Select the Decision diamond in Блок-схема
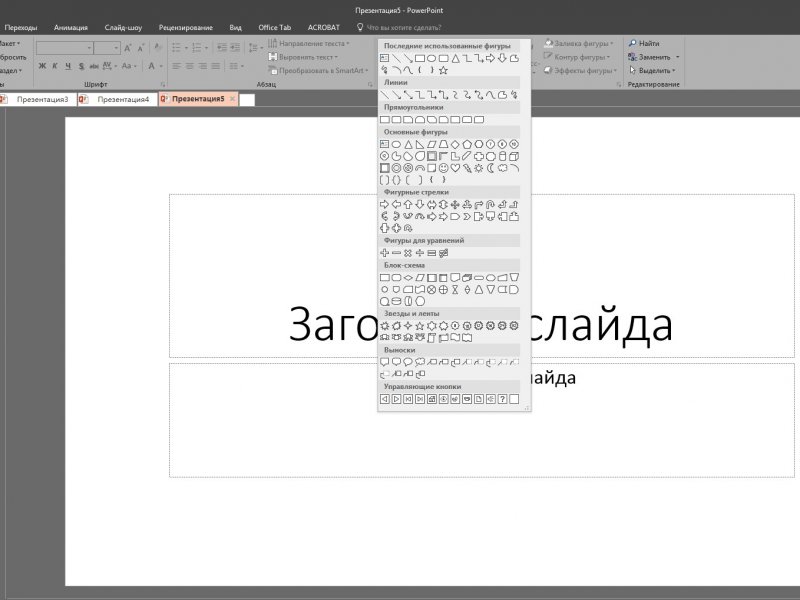The image size is (800, 600). [408, 278]
